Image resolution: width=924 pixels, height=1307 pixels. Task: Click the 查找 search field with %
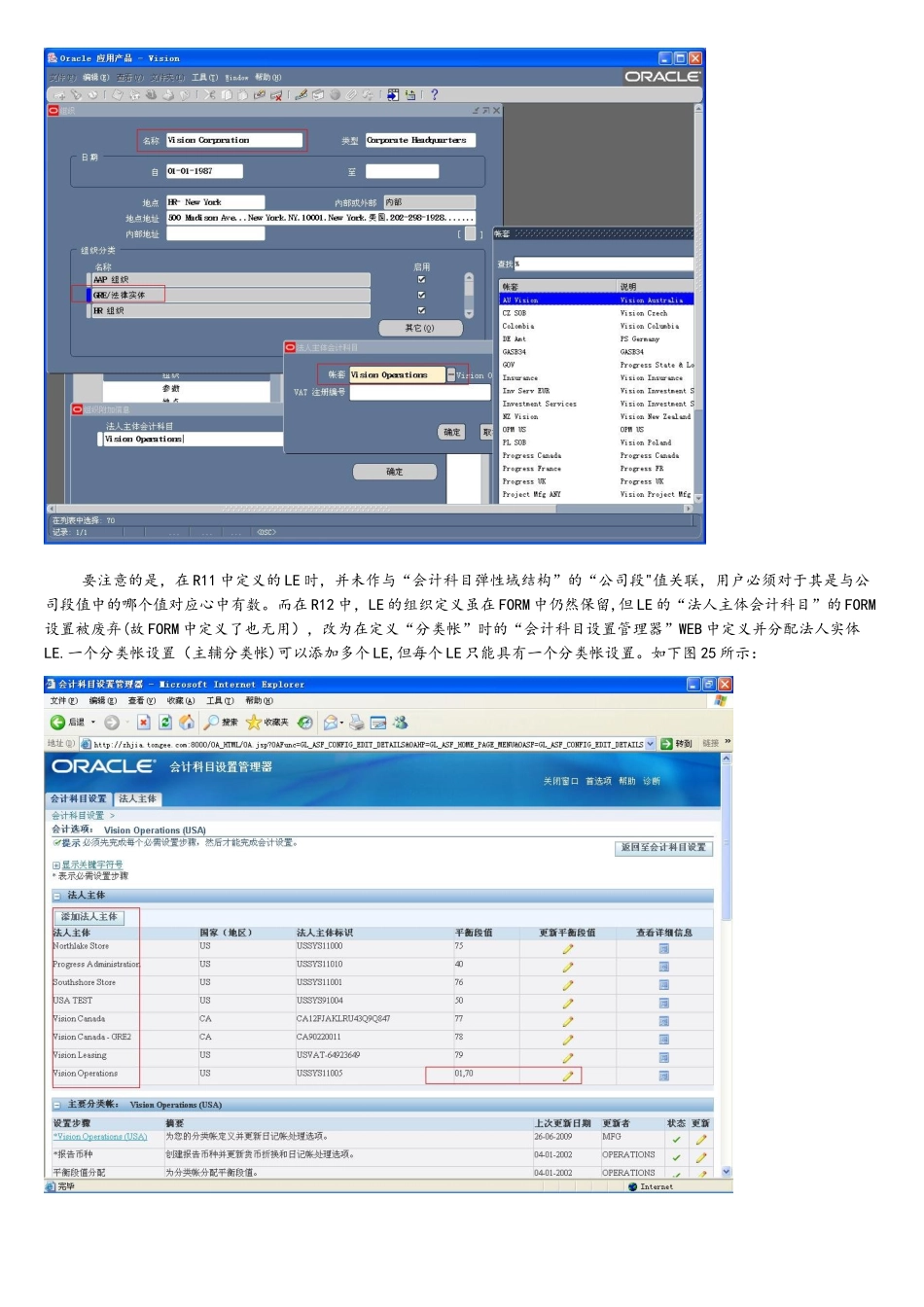(603, 264)
